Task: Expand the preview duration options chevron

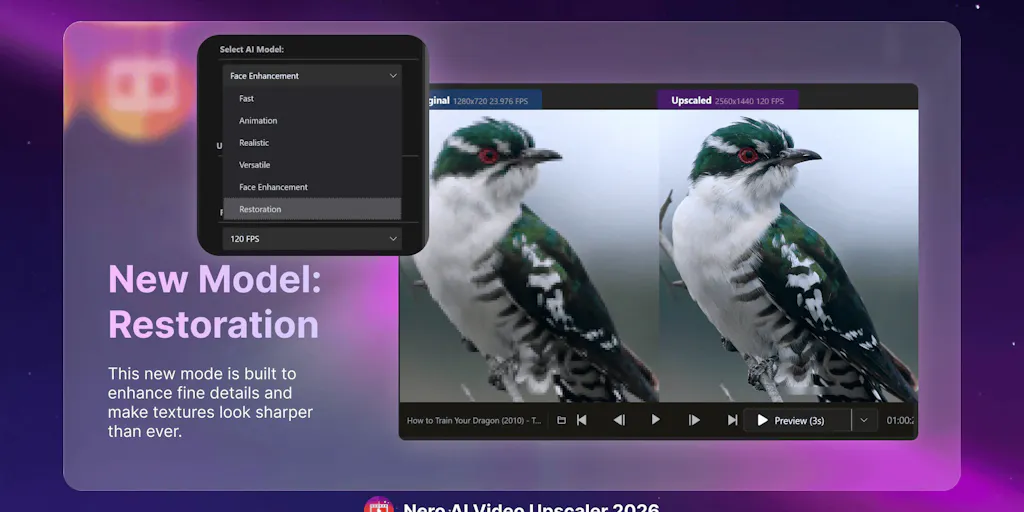Action: pos(863,421)
